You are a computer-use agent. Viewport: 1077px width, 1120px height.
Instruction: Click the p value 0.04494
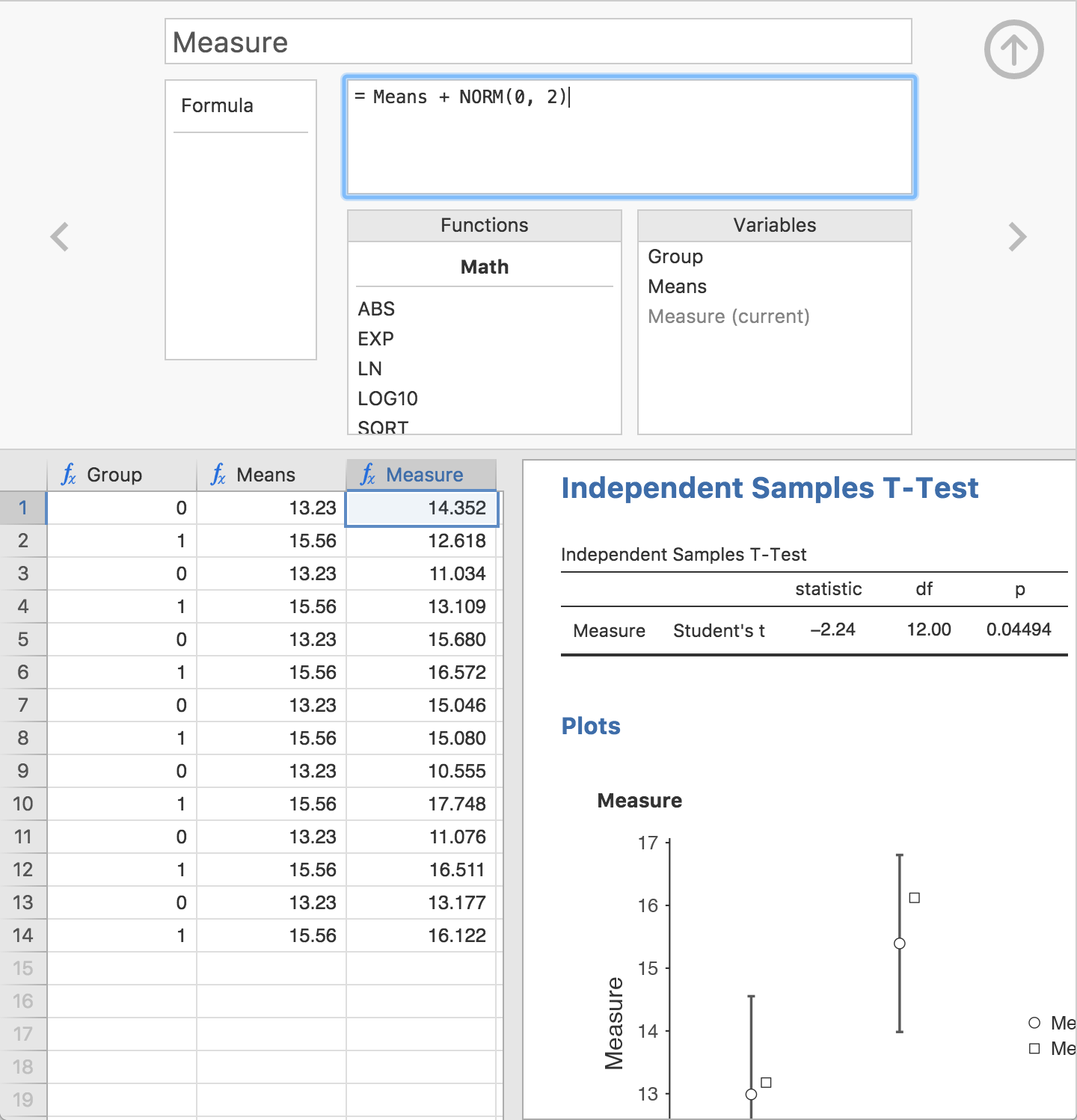point(1019,630)
